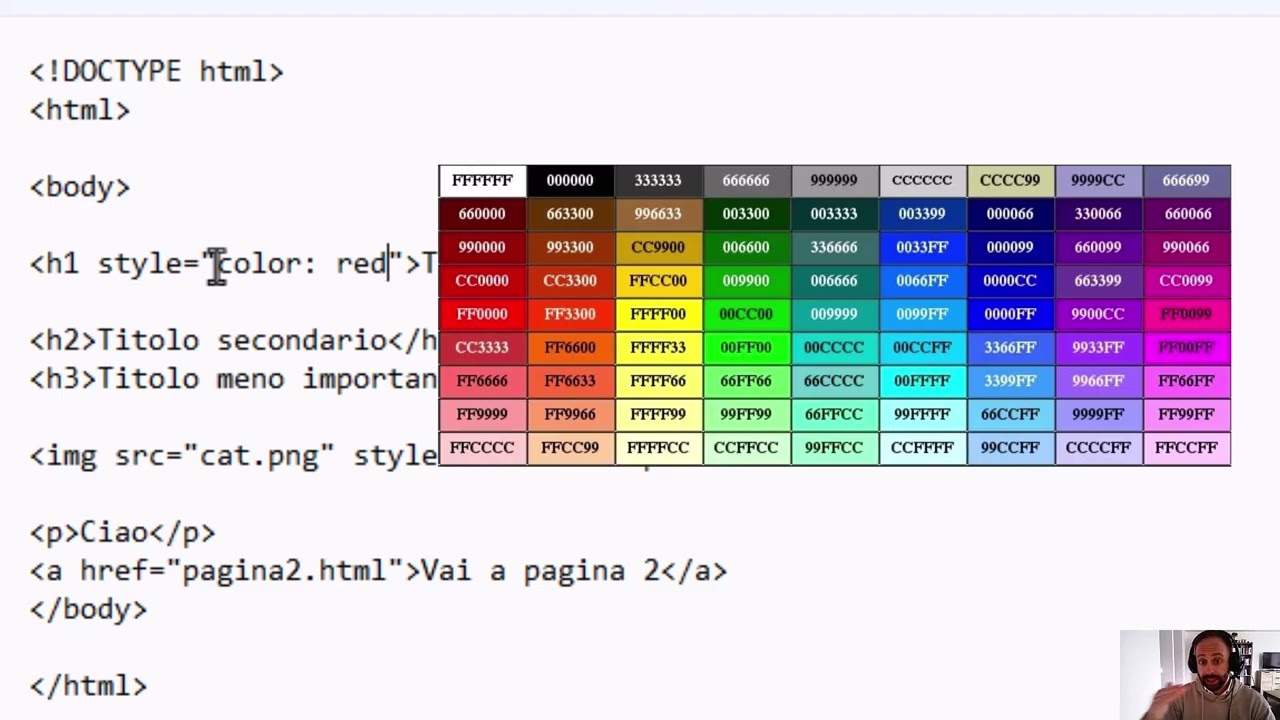1280x720 pixels.
Task: Click the presenter webcam thumbnail
Action: click(1199, 675)
